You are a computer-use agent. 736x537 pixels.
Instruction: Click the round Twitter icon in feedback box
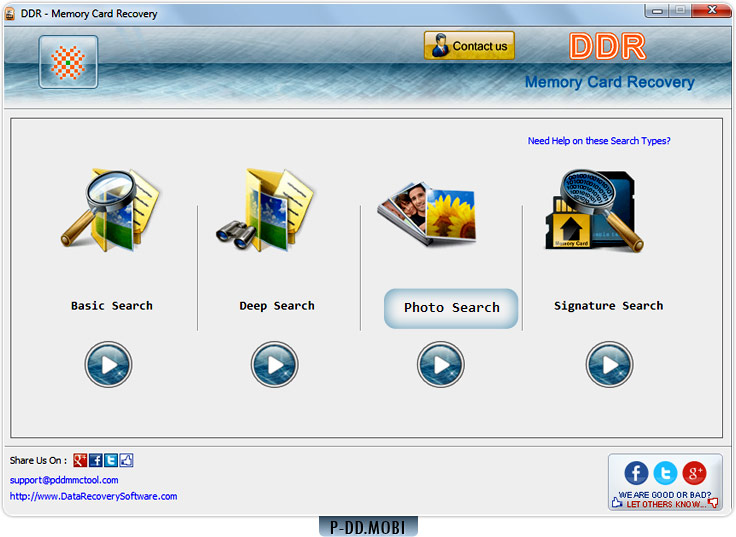pos(666,473)
